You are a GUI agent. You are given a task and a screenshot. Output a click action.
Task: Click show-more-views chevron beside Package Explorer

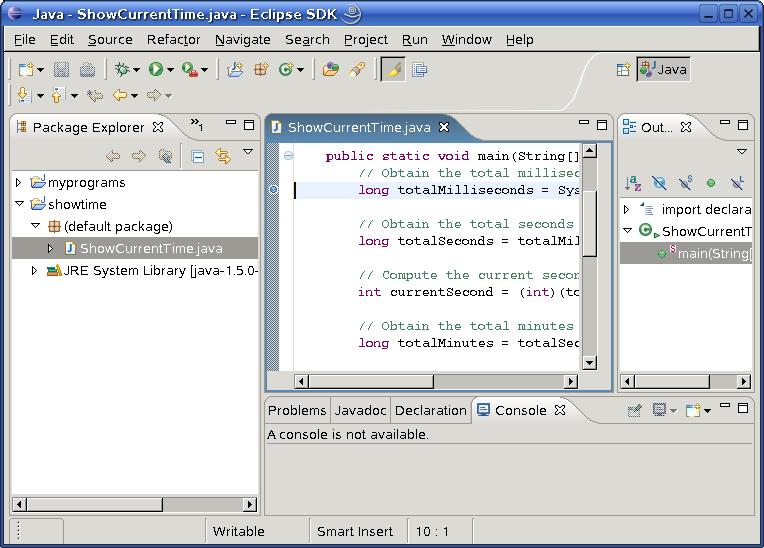(197, 125)
